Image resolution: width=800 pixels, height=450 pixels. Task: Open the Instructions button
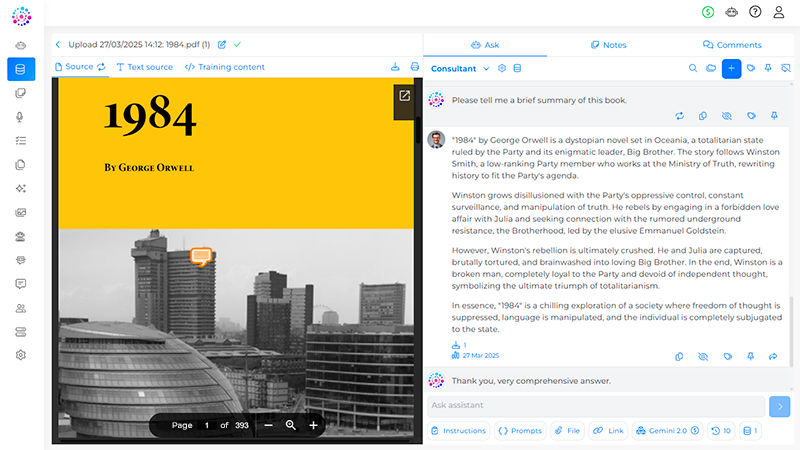click(x=458, y=431)
